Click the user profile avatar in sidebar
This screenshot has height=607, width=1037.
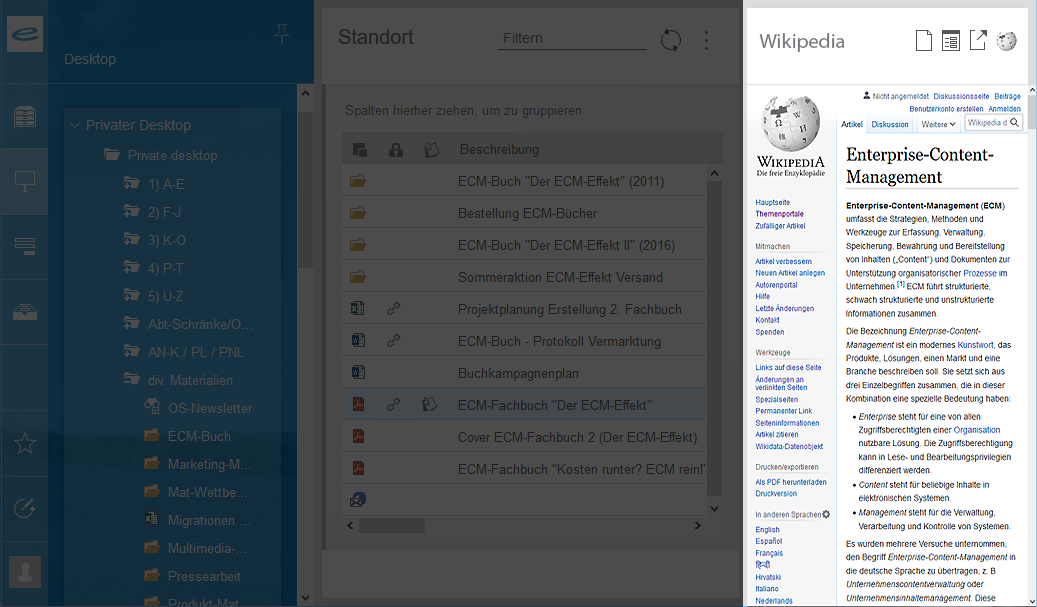click(x=25, y=572)
